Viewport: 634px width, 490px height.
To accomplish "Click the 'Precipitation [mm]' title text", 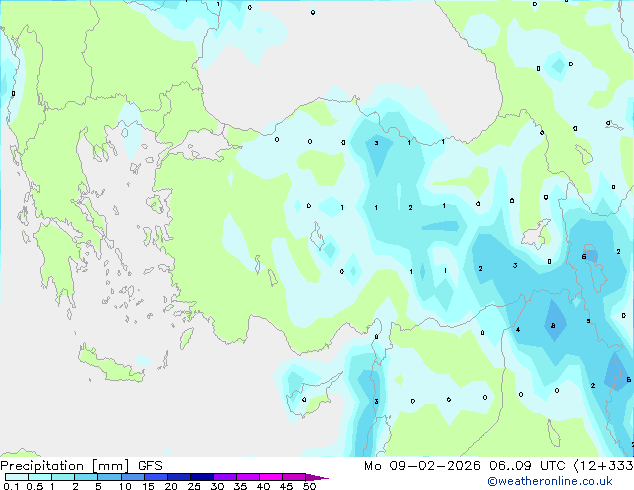I will click(x=65, y=466).
